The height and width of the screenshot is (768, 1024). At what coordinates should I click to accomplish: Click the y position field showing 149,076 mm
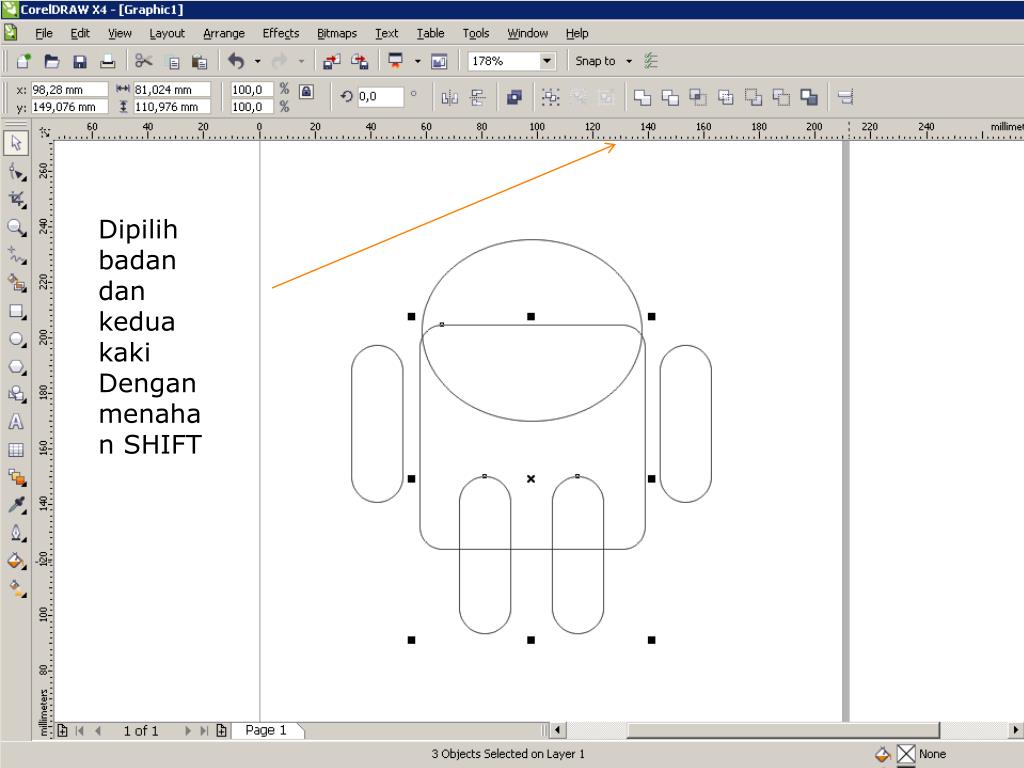pos(69,106)
